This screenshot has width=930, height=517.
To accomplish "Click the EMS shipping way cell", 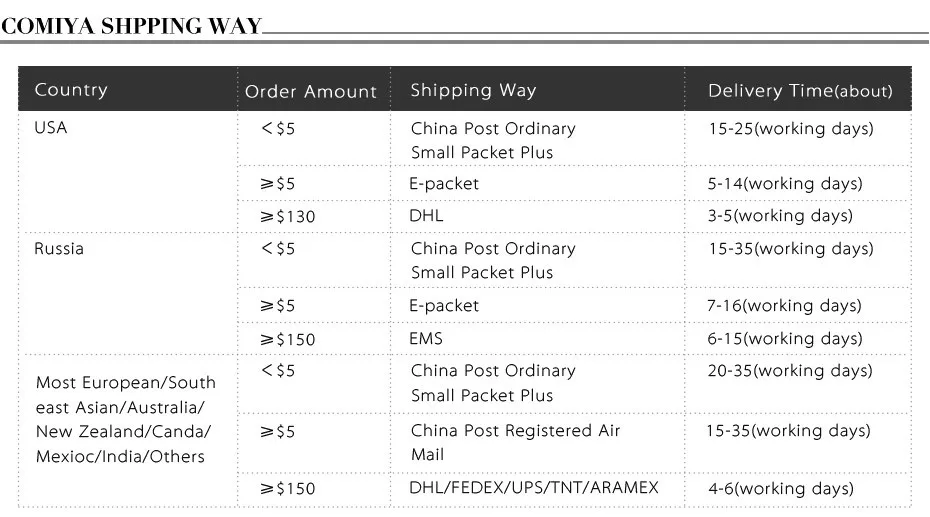I will pos(426,338).
